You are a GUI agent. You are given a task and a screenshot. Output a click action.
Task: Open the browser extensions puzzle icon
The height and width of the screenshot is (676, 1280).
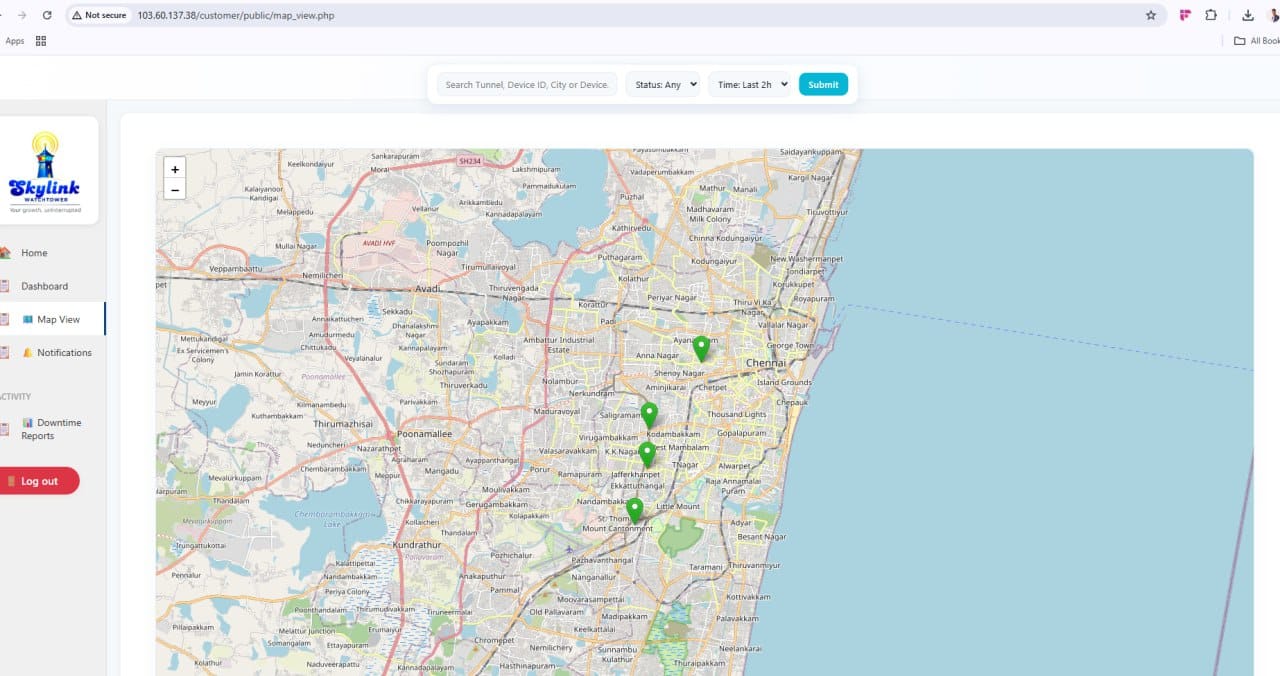(x=1211, y=15)
